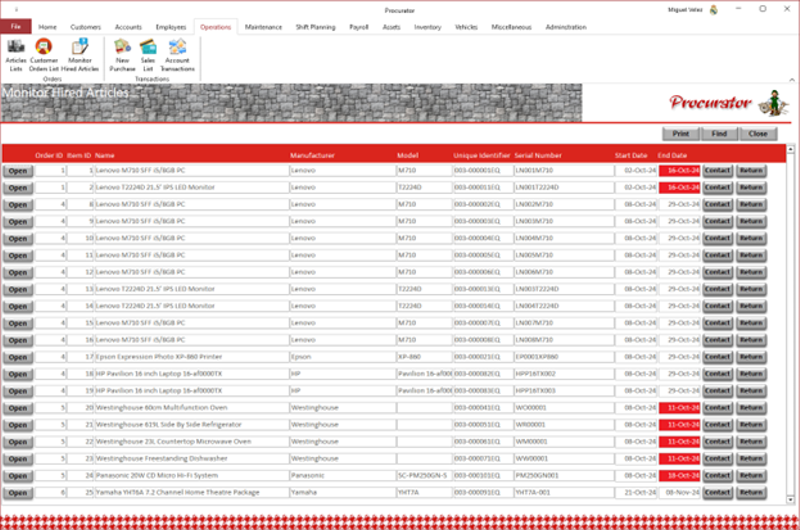Open the File menu
Image resolution: width=800 pixels, height=530 pixels.
click(x=16, y=27)
